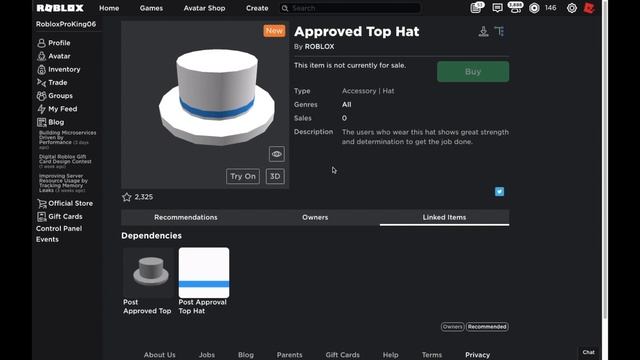The height and width of the screenshot is (360, 640).
Task: Open the Help footer link
Action: 390,355
